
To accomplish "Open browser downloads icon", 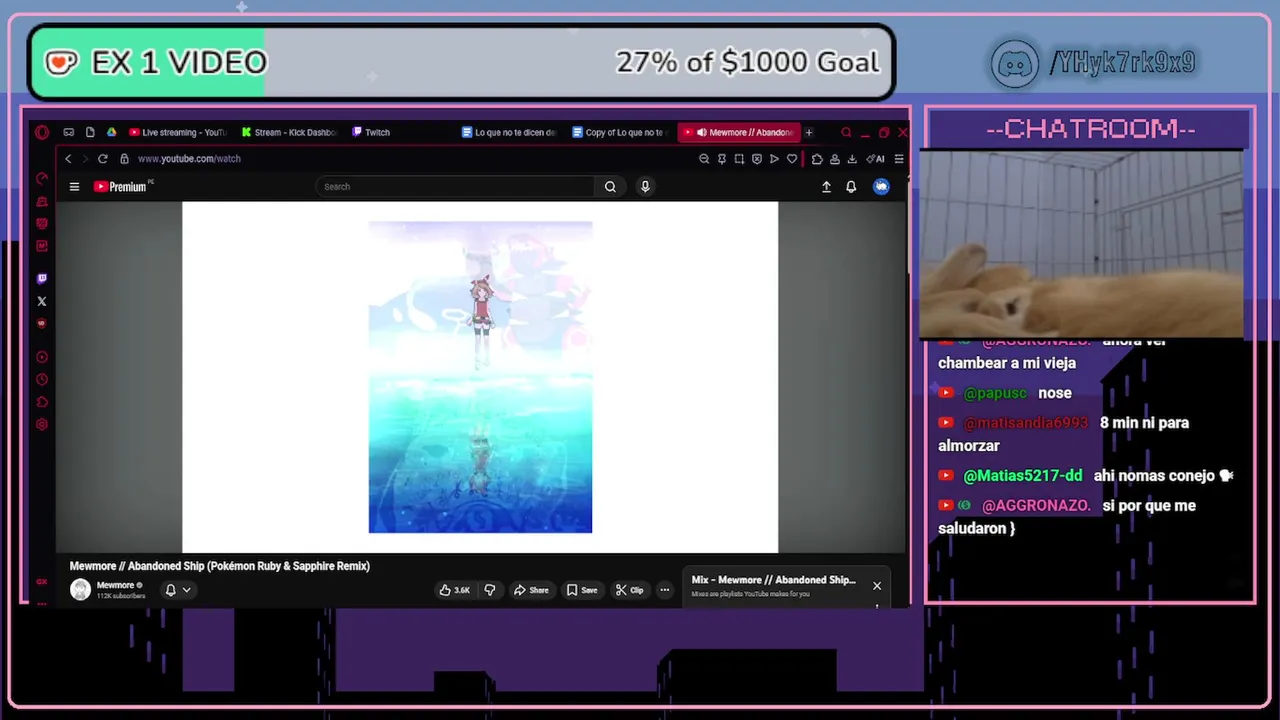I will point(852,159).
